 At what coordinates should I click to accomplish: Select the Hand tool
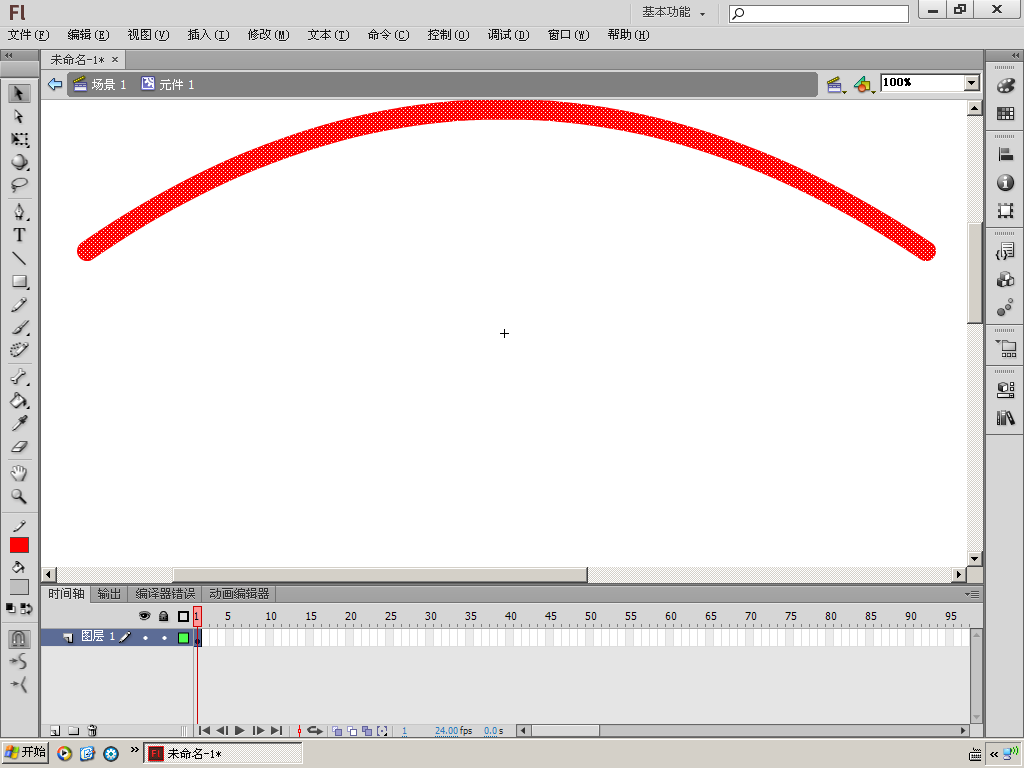[19, 473]
